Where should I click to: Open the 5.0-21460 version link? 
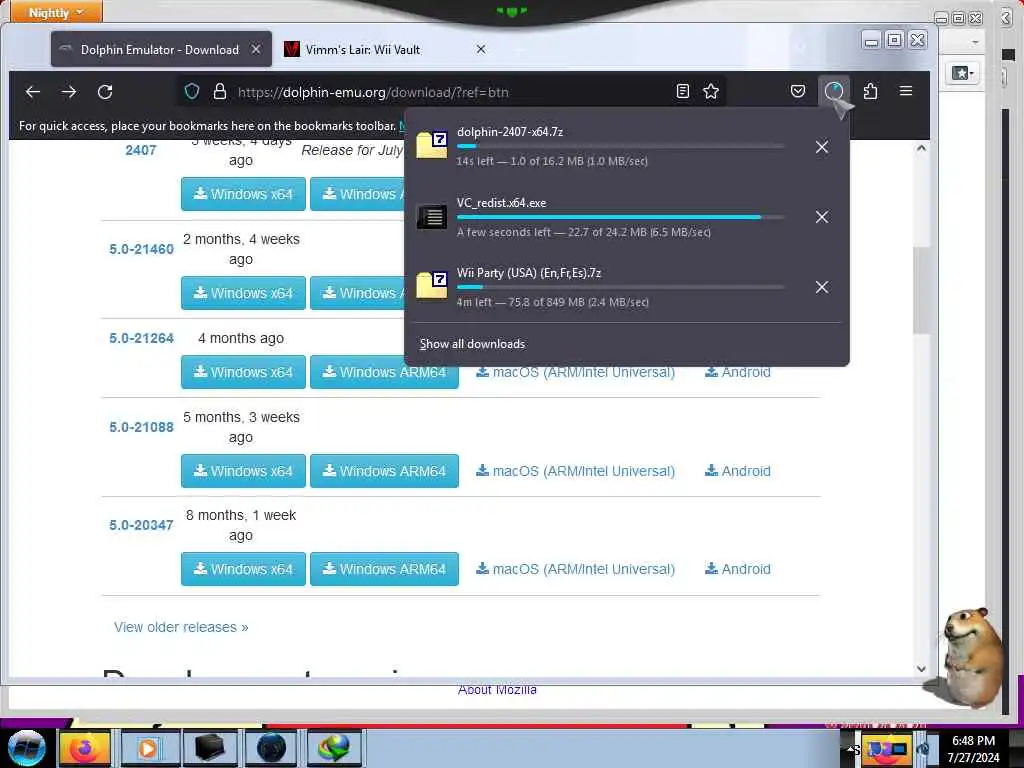coord(141,249)
